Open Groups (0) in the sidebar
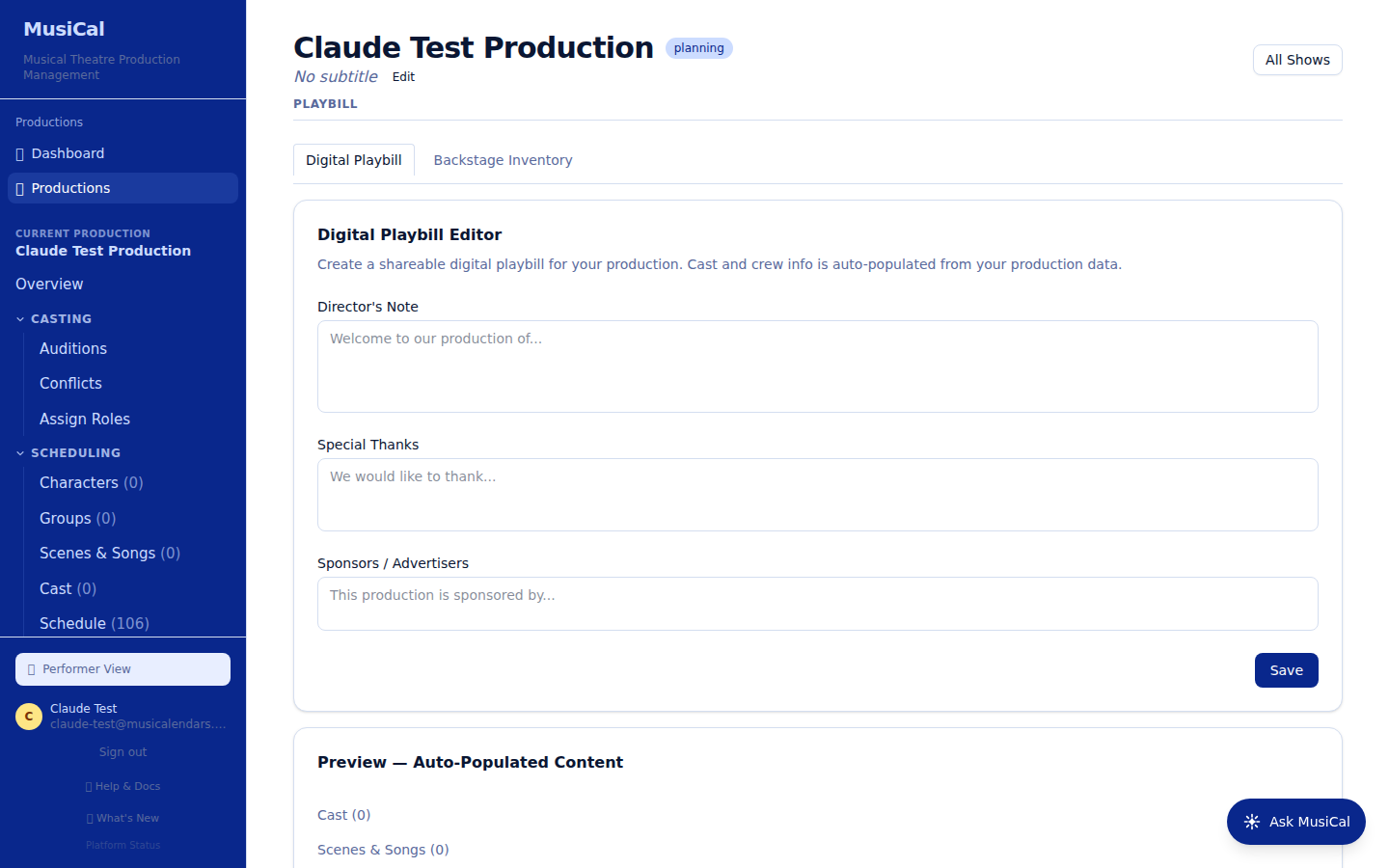 coord(78,519)
